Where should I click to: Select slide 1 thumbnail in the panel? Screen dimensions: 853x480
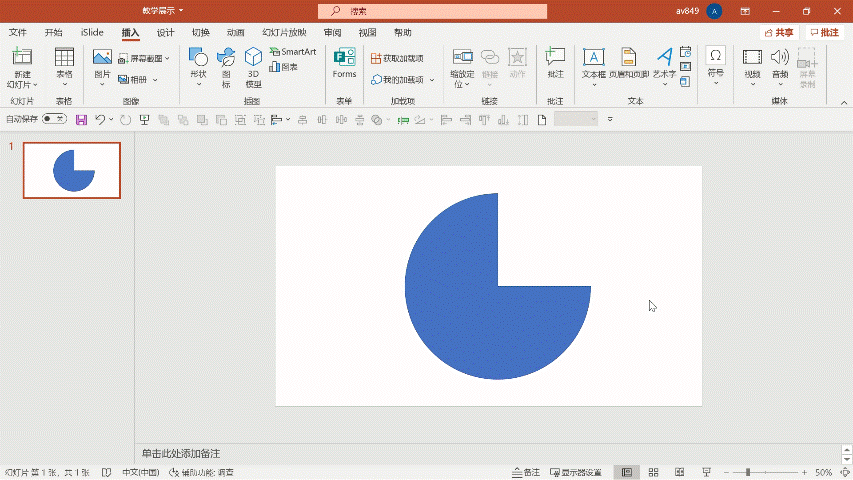click(x=72, y=170)
